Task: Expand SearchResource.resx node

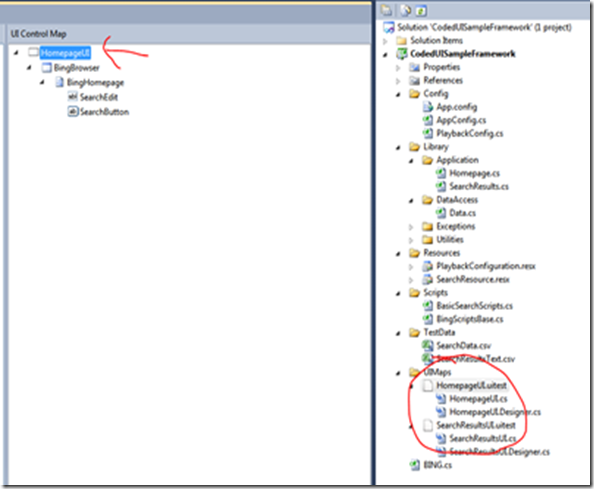Action: click(411, 280)
